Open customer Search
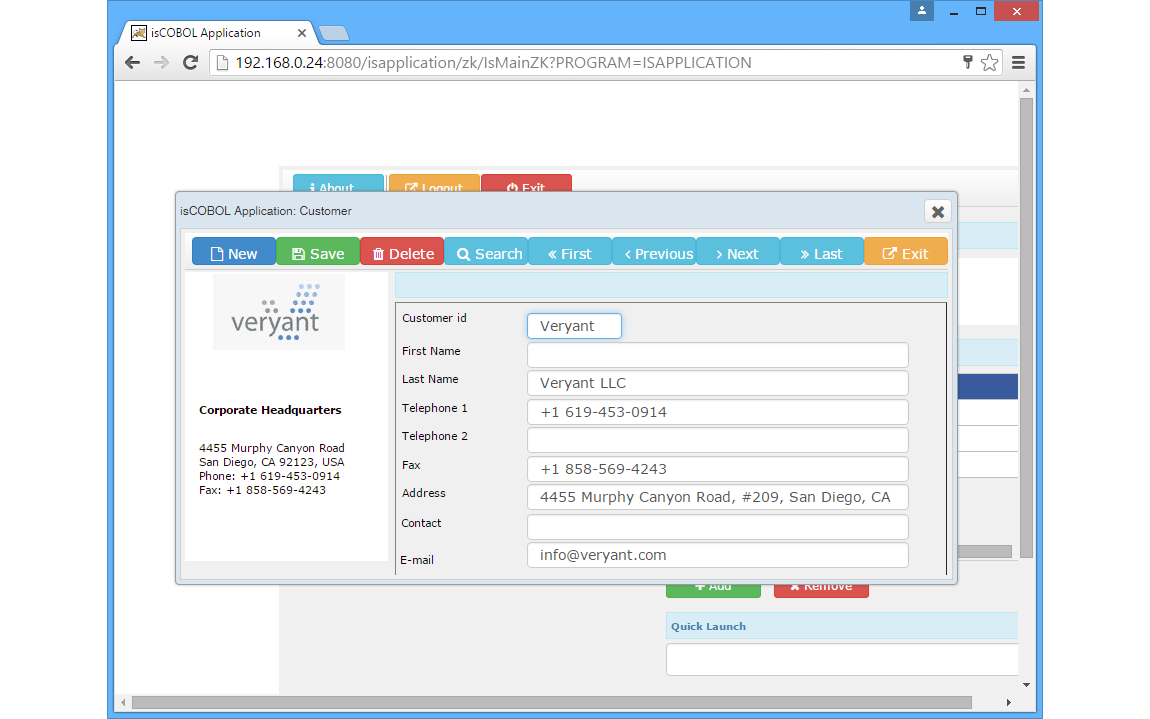Viewport: 1150px width, 719px height. [486, 252]
